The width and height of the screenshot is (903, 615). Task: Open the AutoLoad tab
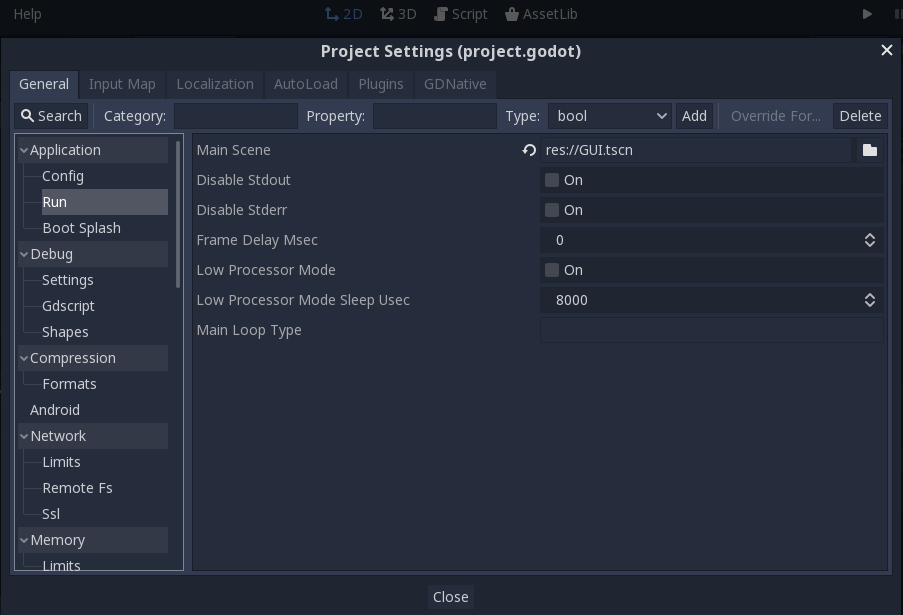(x=306, y=85)
